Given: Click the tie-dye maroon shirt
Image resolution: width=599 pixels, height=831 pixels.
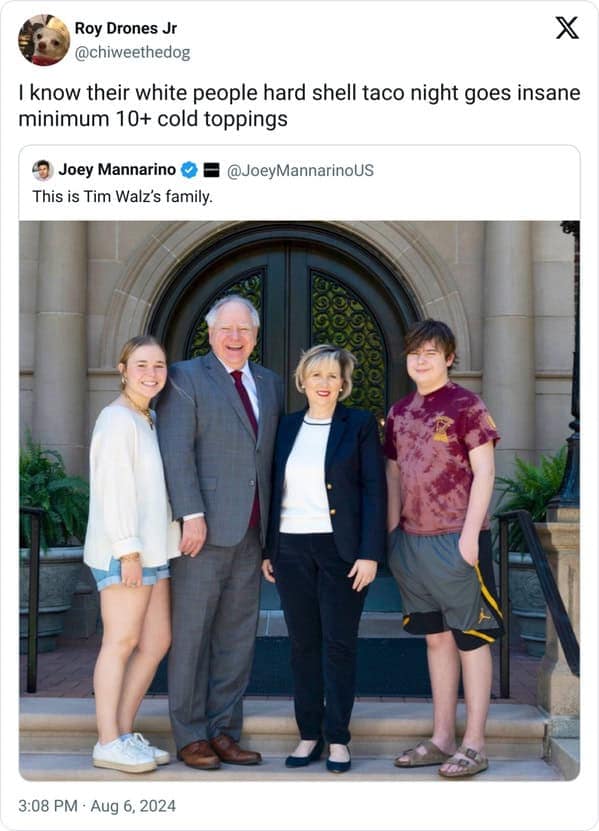Looking at the screenshot, I should pos(439,458).
